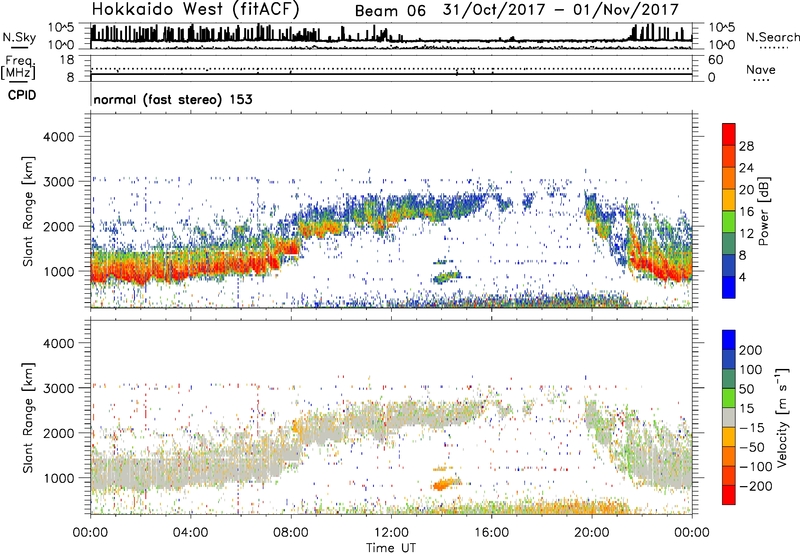800x554 pixels.
Task: Click the blue segment of Power color bar
Action: pos(729,287)
